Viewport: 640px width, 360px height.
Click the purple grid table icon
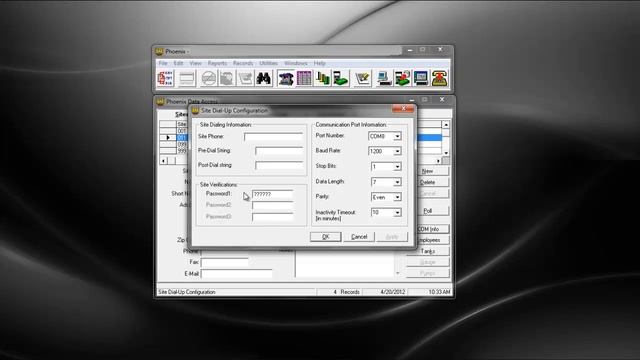click(x=304, y=78)
